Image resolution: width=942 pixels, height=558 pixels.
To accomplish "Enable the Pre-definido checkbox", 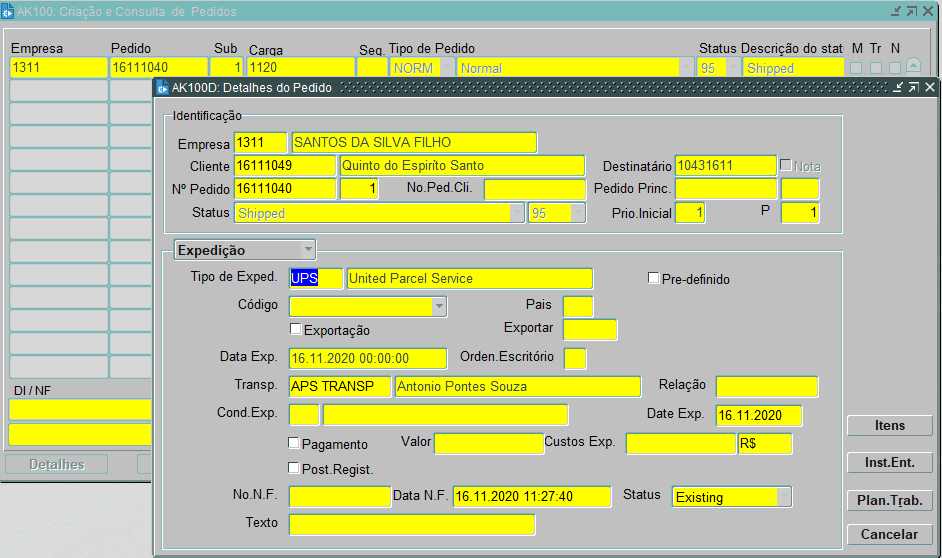I will point(654,278).
